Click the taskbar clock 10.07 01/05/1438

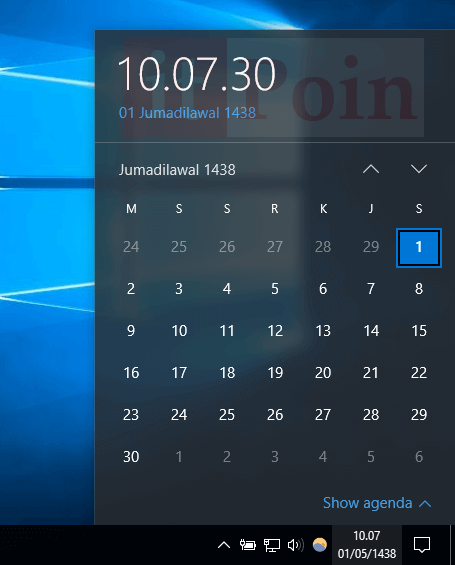pos(367,545)
